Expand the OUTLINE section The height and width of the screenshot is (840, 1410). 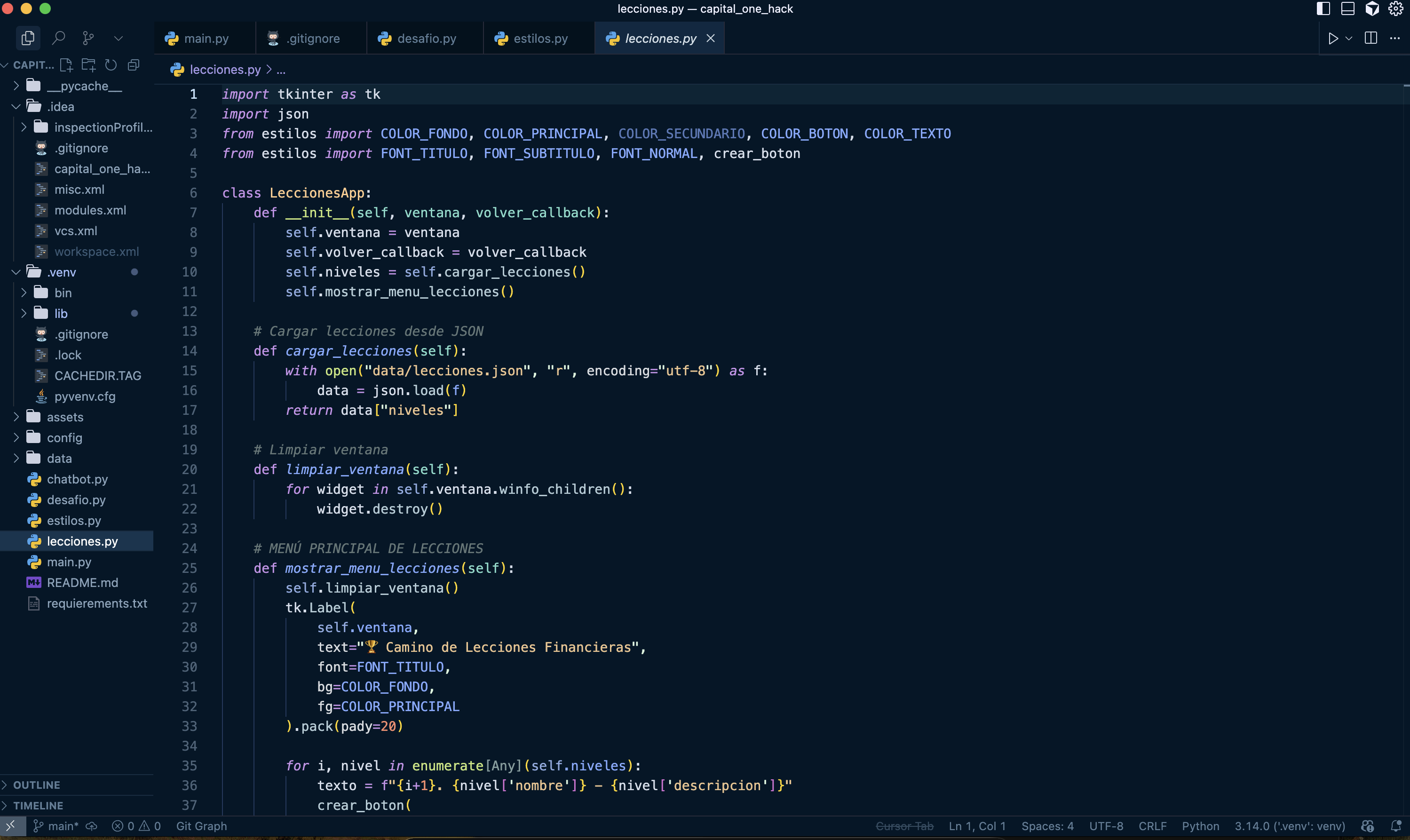(x=36, y=785)
